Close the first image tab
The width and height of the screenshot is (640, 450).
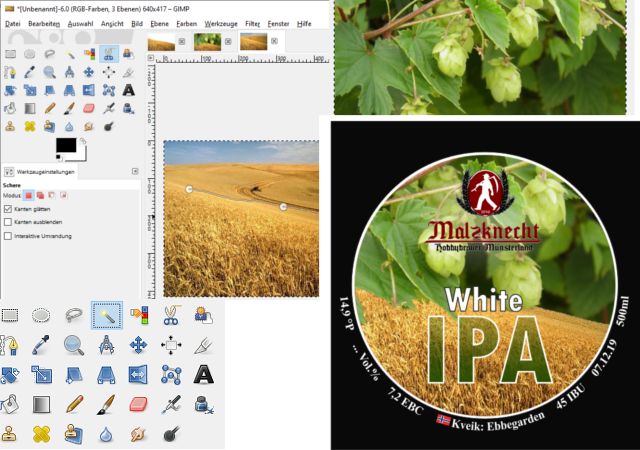(x=182, y=41)
